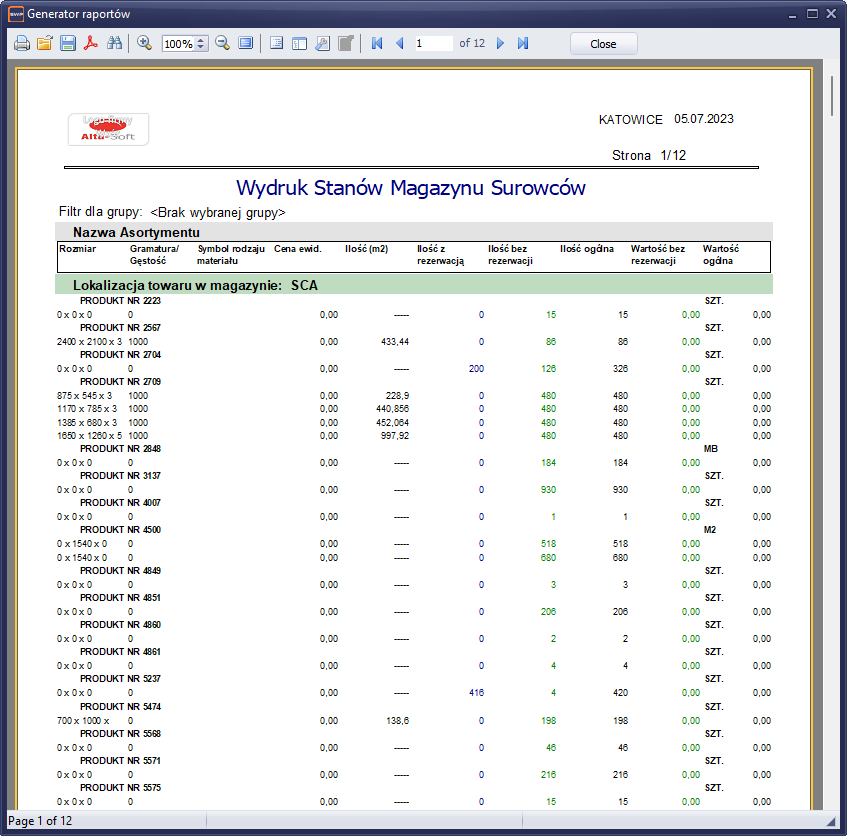Click the 100% zoom level stepper
This screenshot has width=847, height=836.
[x=201, y=44]
